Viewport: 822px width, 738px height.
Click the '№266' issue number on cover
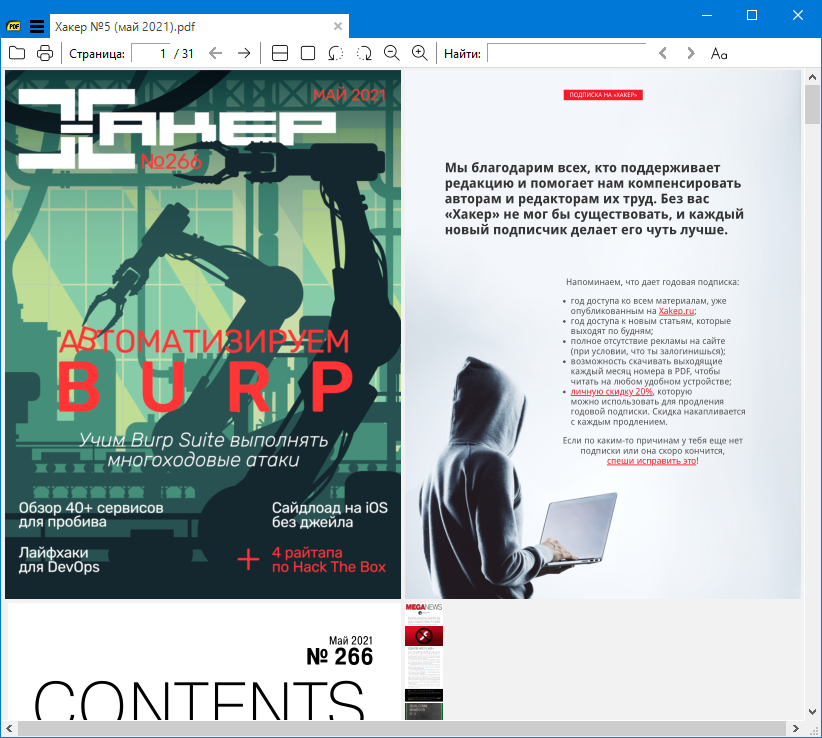point(171,161)
